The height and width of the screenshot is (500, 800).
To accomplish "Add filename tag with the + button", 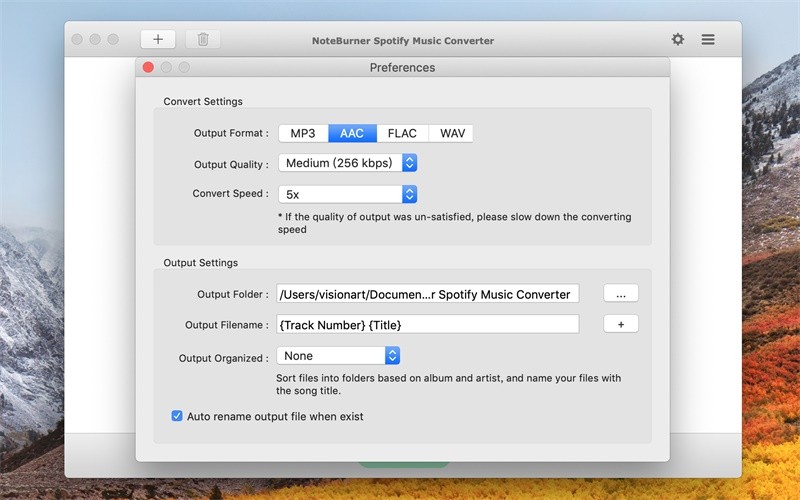I will click(x=620, y=324).
